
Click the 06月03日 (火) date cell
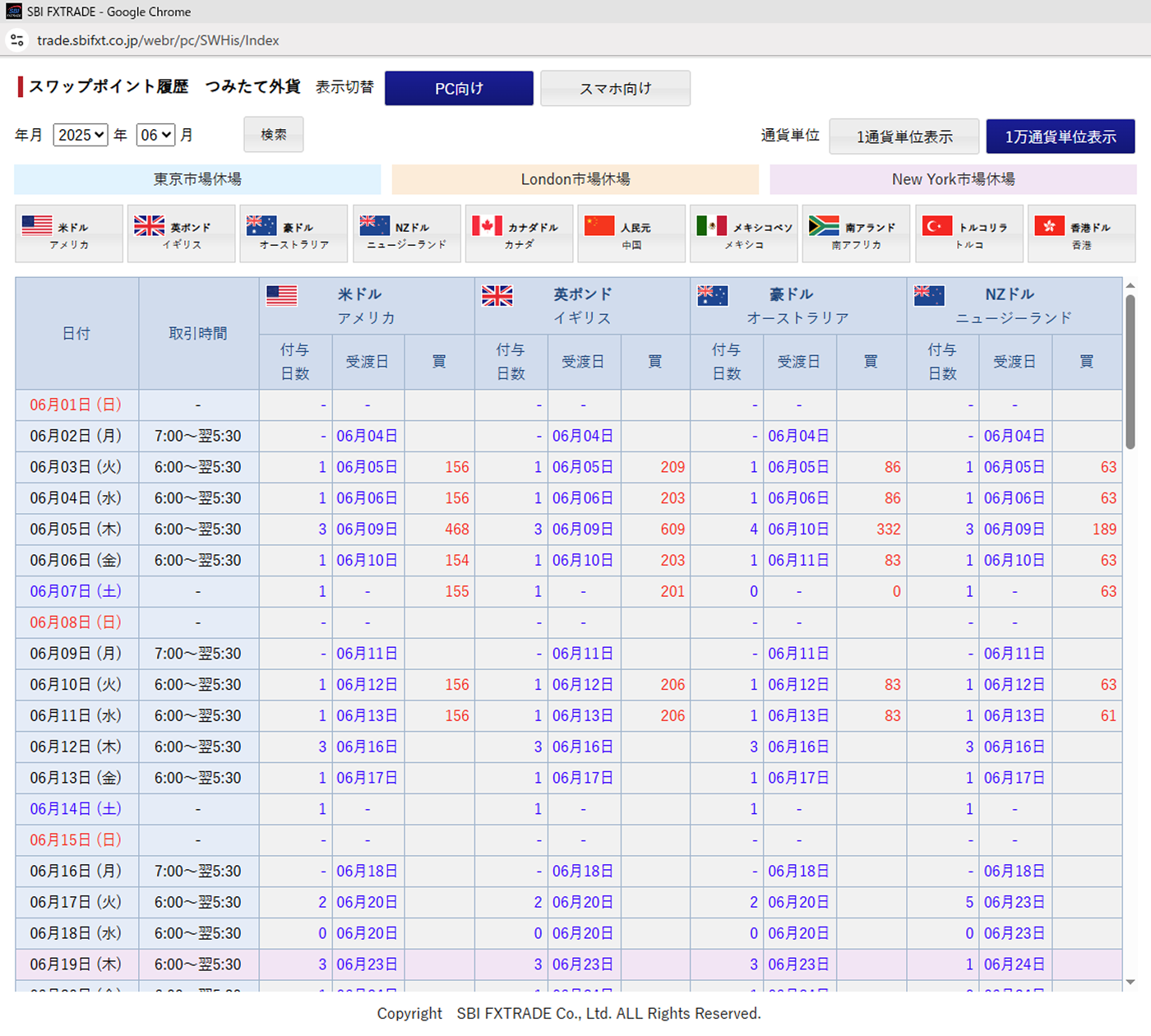click(76, 467)
